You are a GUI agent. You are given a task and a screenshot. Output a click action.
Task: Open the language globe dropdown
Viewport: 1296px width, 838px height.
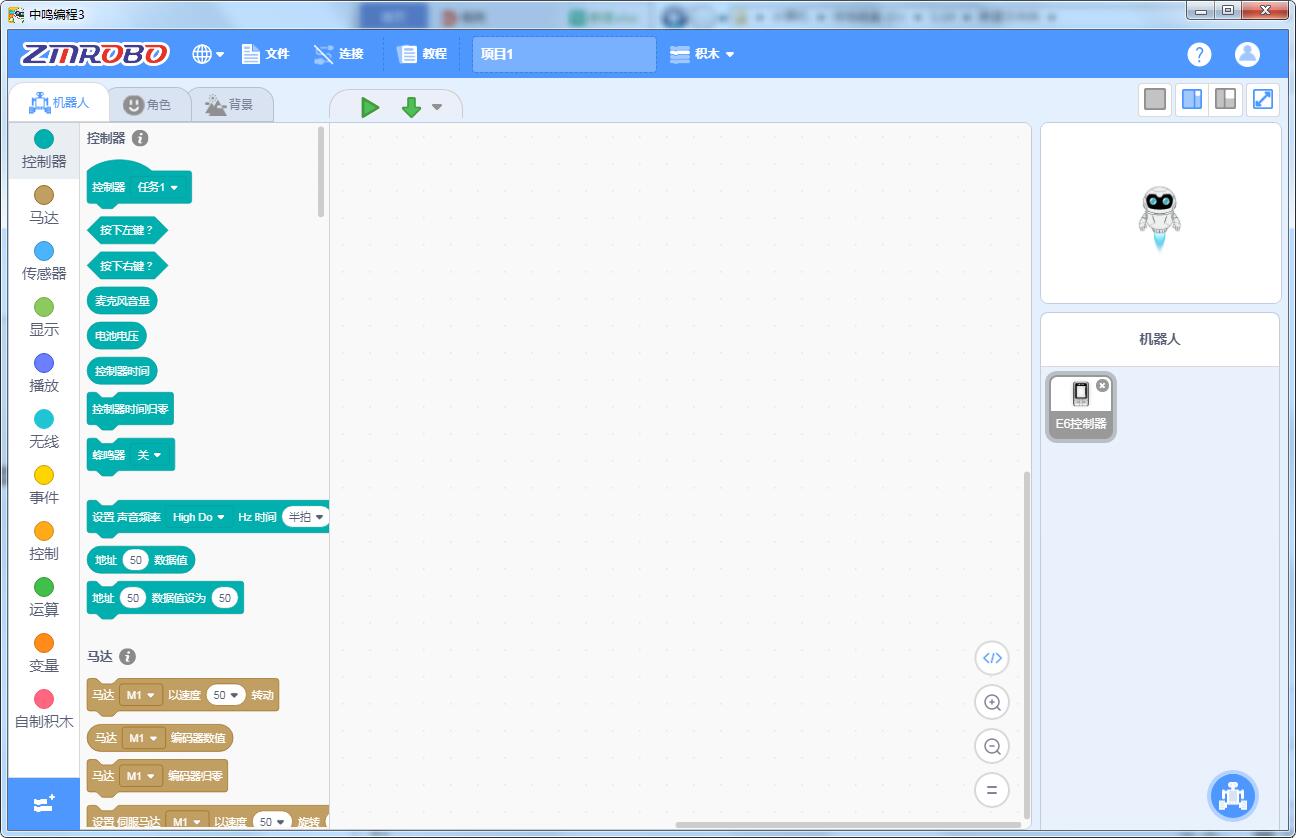208,54
